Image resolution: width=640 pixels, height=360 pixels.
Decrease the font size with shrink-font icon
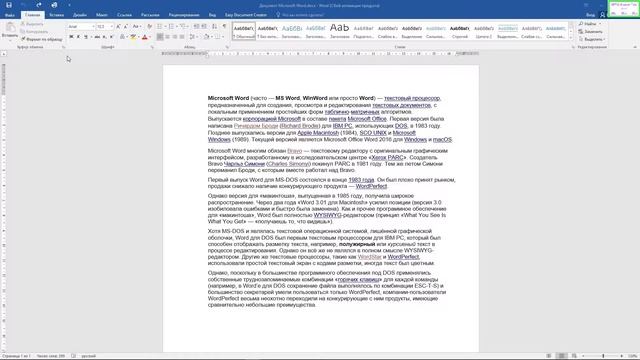(x=125, y=27)
